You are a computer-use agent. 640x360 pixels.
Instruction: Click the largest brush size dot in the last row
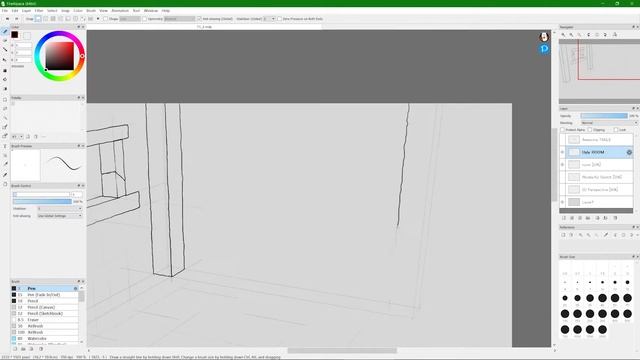point(602,329)
